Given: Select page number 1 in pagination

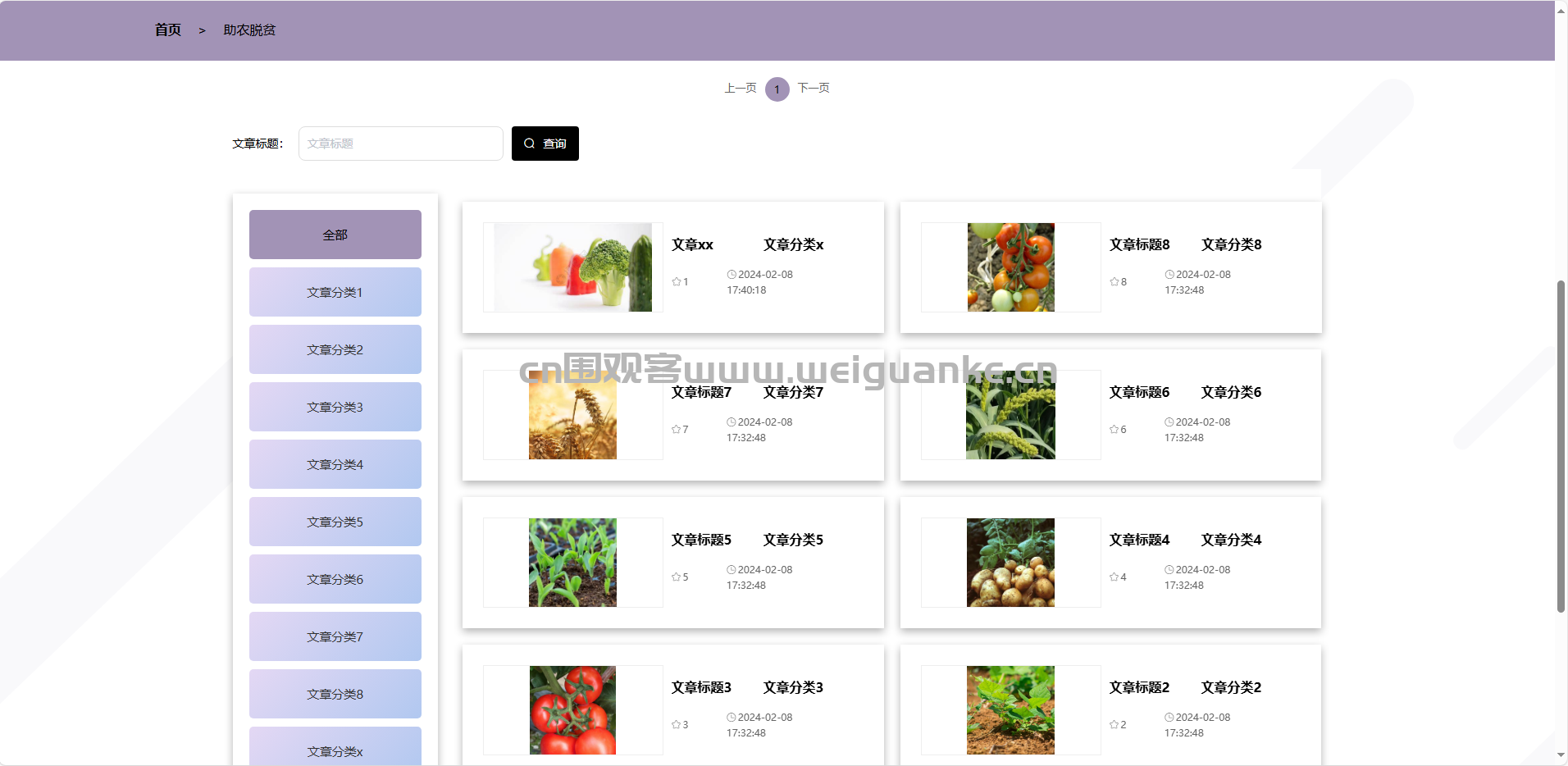Looking at the screenshot, I should tap(777, 89).
